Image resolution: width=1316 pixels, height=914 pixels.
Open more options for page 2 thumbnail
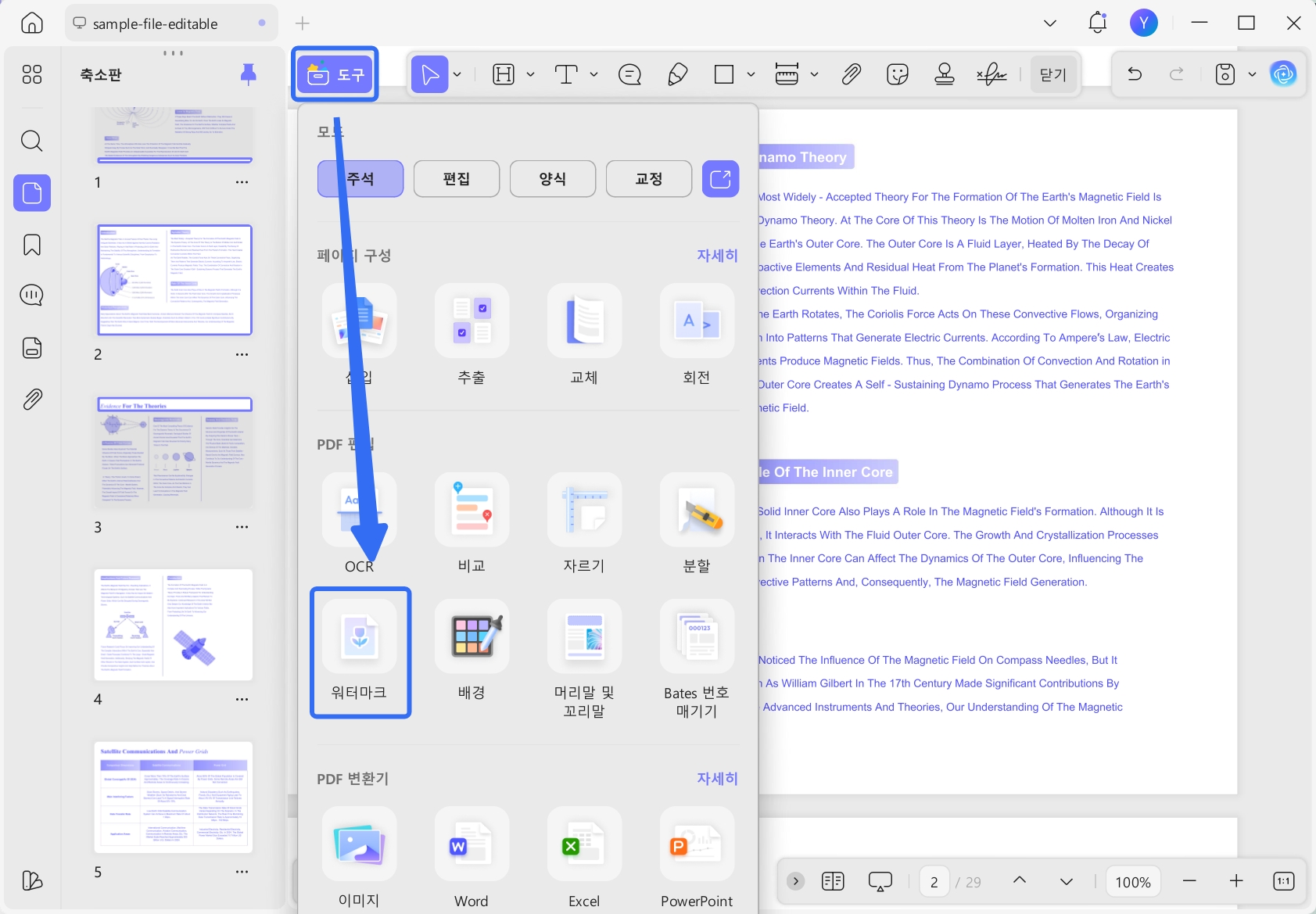[242, 354]
